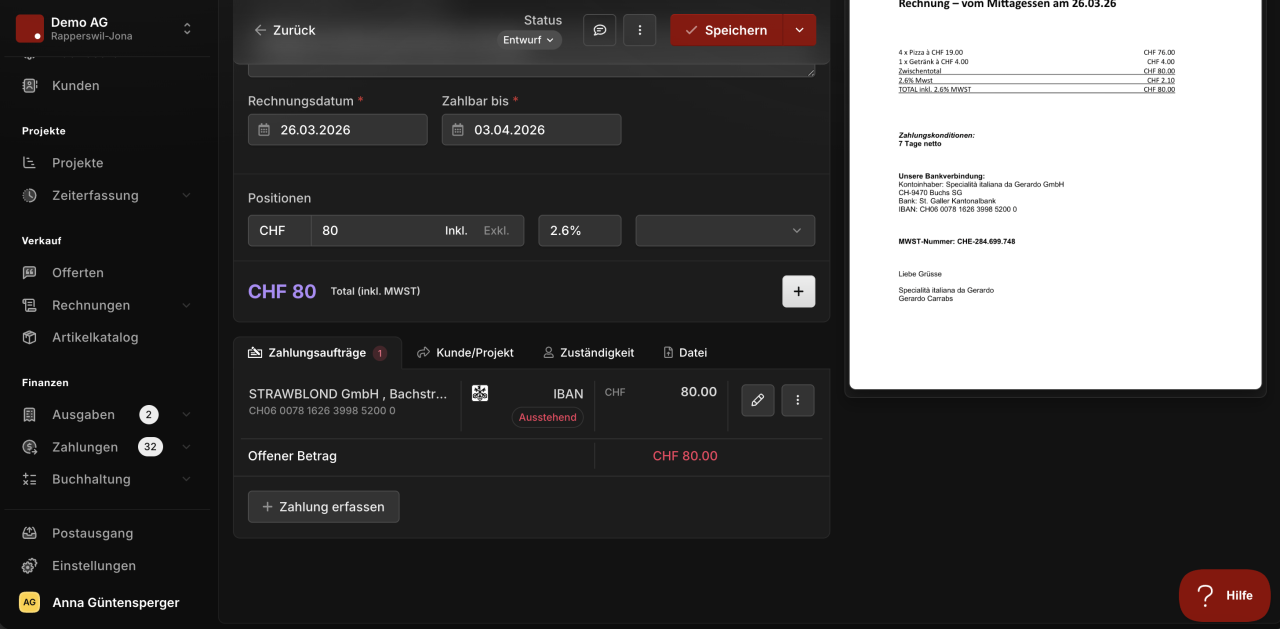
Task: Click the pencil edit icon for STRAWBLOND payment
Action: (758, 400)
